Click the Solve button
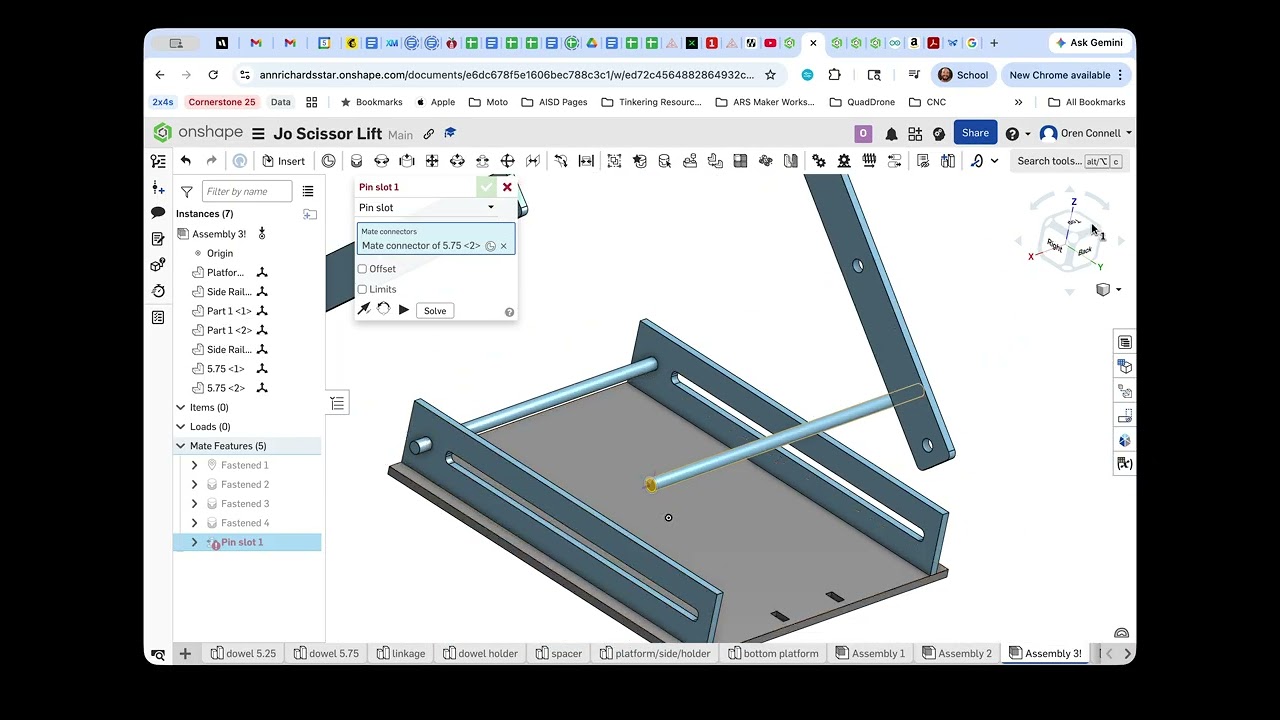The image size is (1280, 720). [435, 311]
